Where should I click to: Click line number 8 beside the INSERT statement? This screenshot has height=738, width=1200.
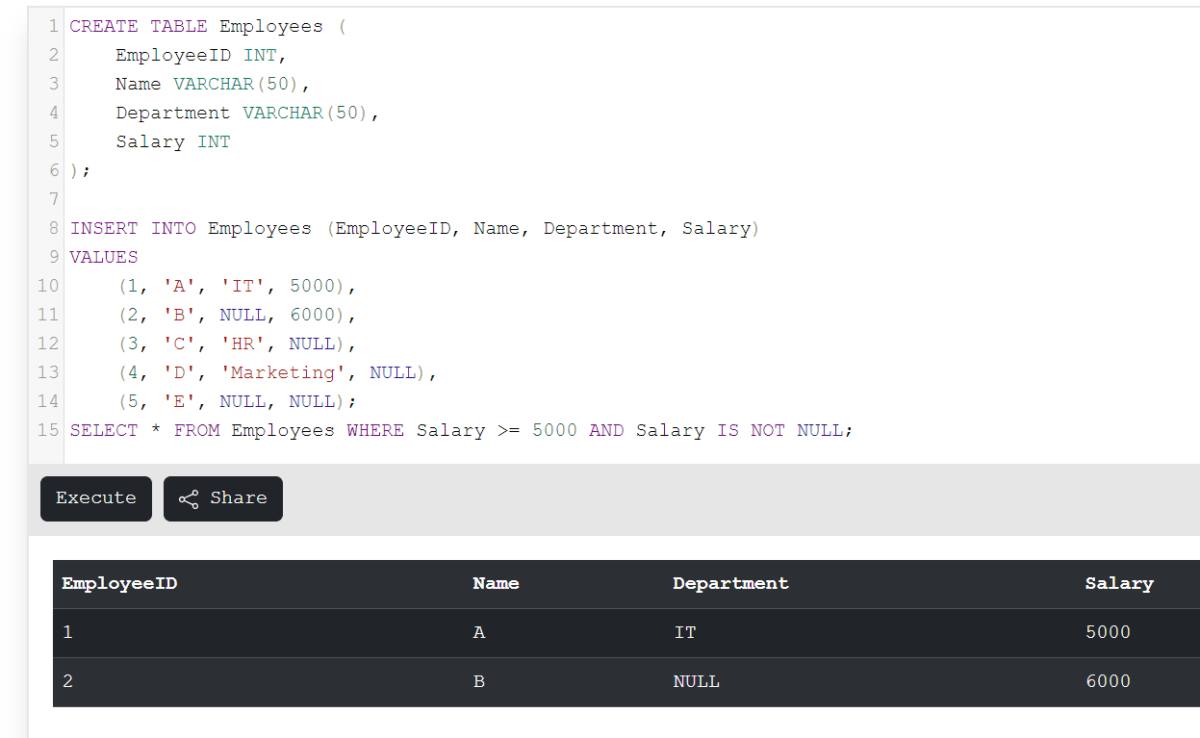[x=53, y=228]
